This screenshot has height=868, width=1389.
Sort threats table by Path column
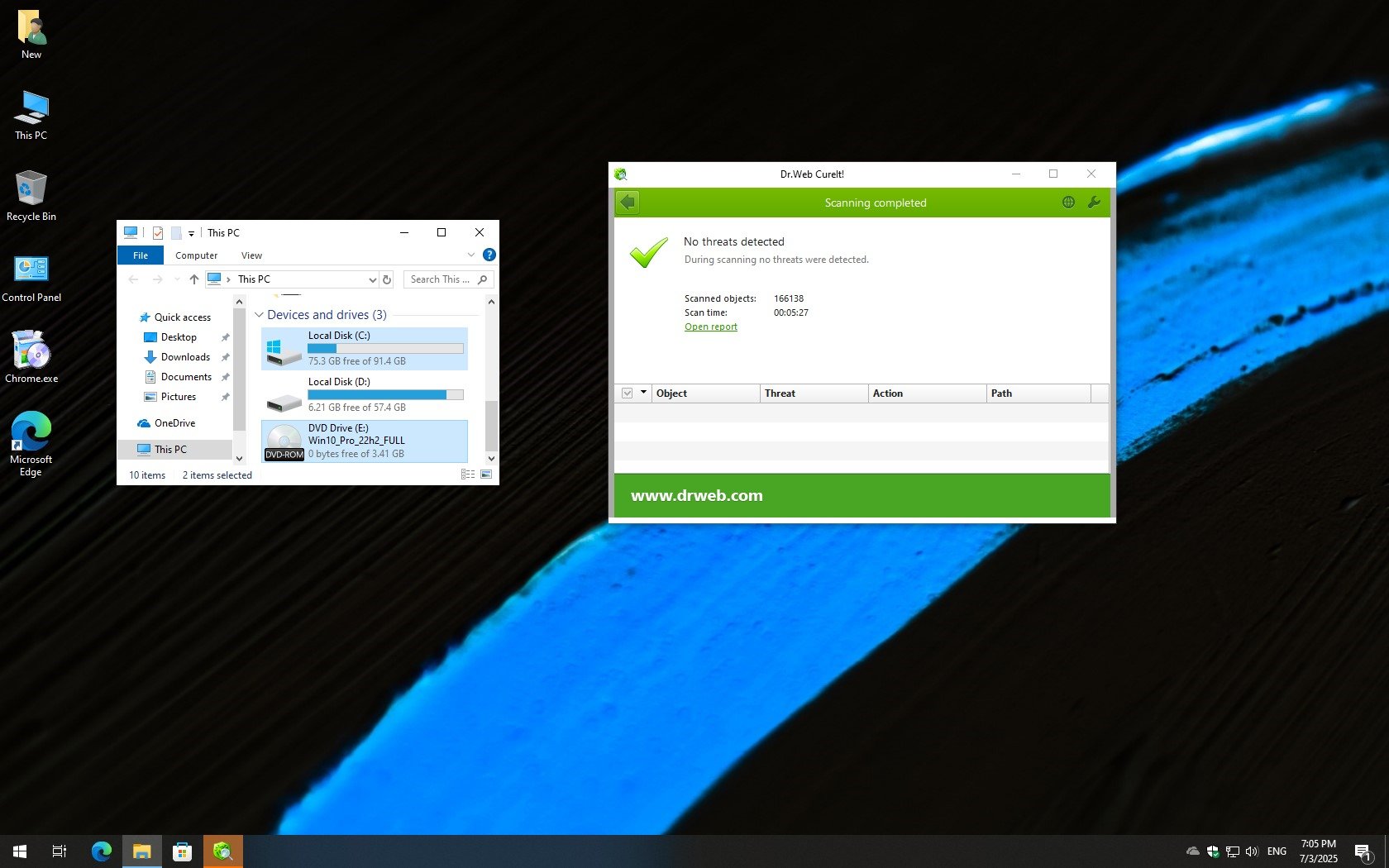[x=1039, y=393]
